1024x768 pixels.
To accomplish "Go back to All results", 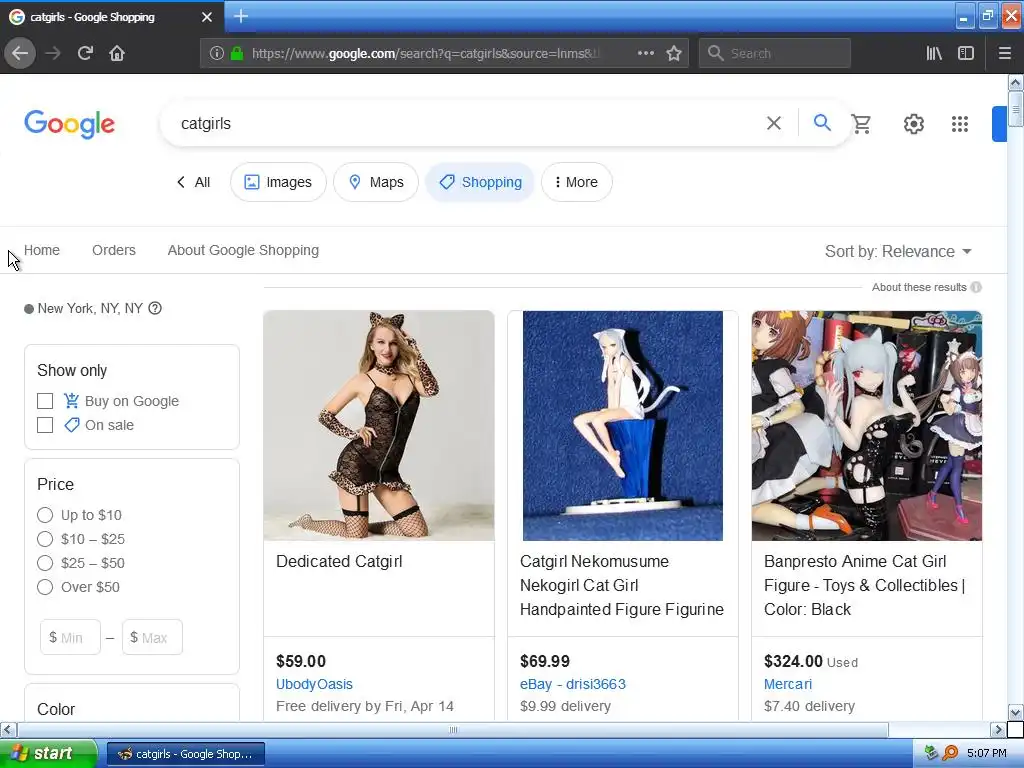I will pyautogui.click(x=193, y=182).
